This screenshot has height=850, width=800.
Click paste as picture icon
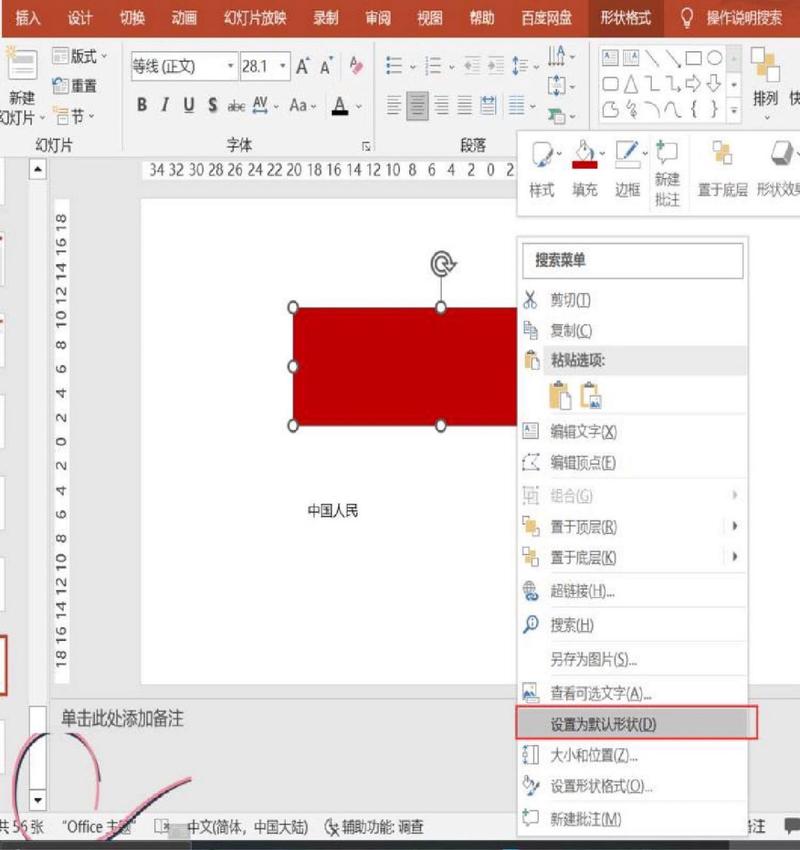591,395
